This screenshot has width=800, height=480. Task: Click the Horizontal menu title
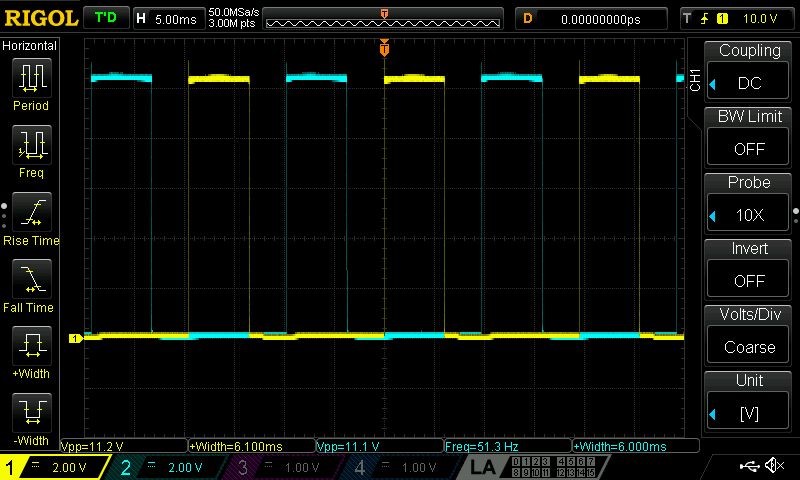pos(29,45)
